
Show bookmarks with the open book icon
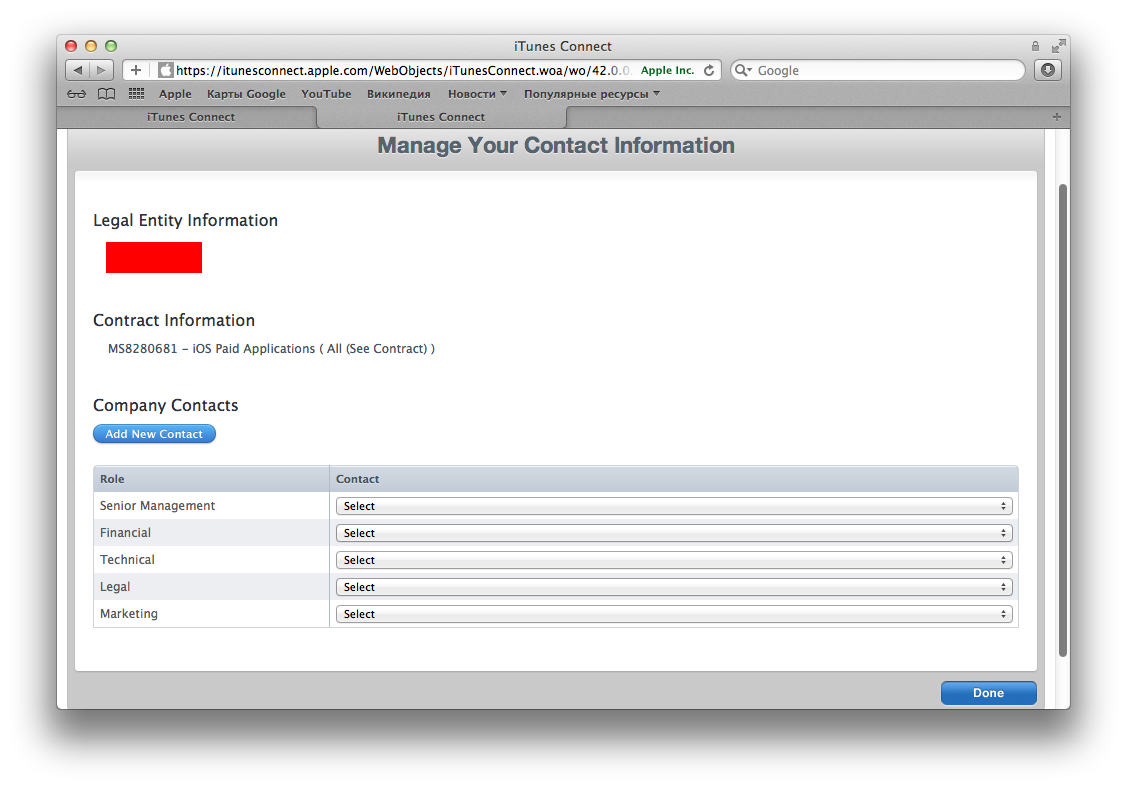click(x=106, y=93)
